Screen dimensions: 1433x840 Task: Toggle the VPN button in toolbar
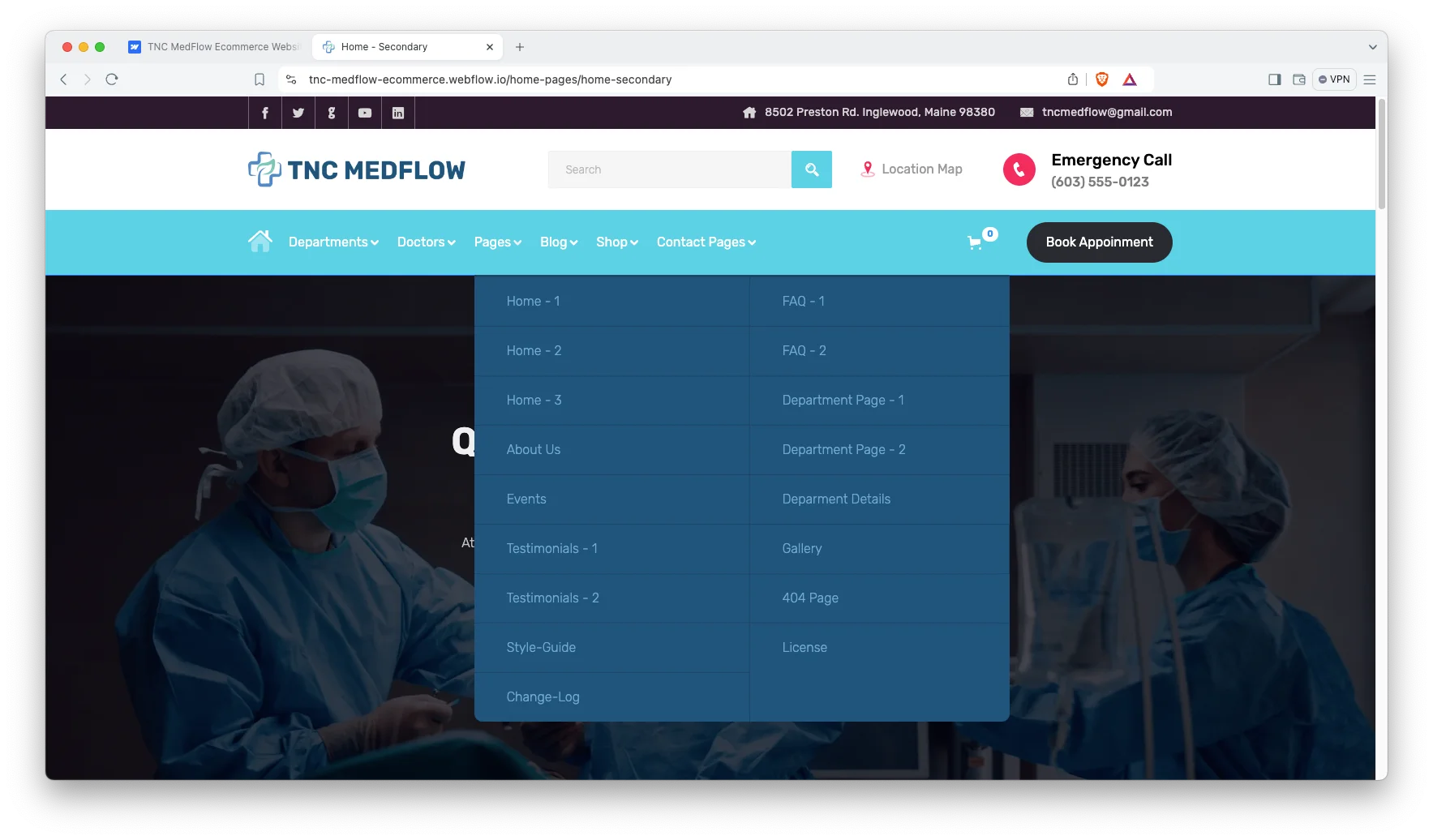click(x=1334, y=79)
